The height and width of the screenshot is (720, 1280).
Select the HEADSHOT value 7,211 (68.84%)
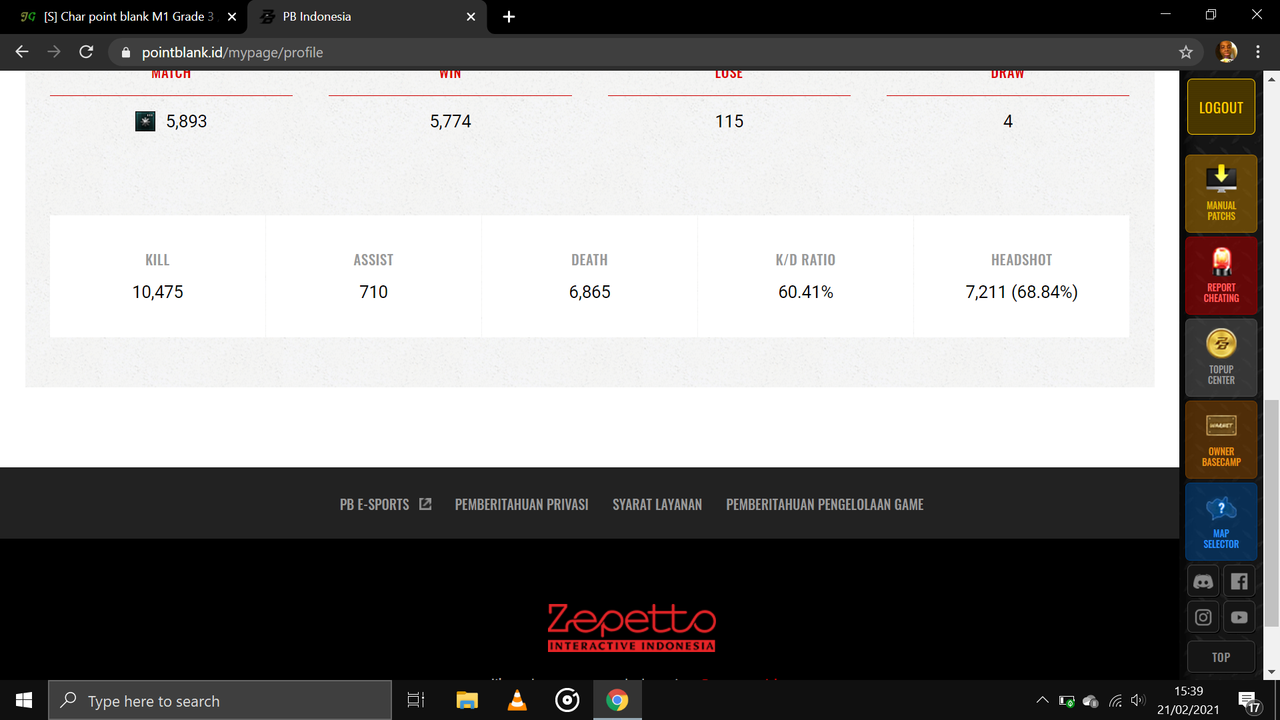click(1022, 292)
